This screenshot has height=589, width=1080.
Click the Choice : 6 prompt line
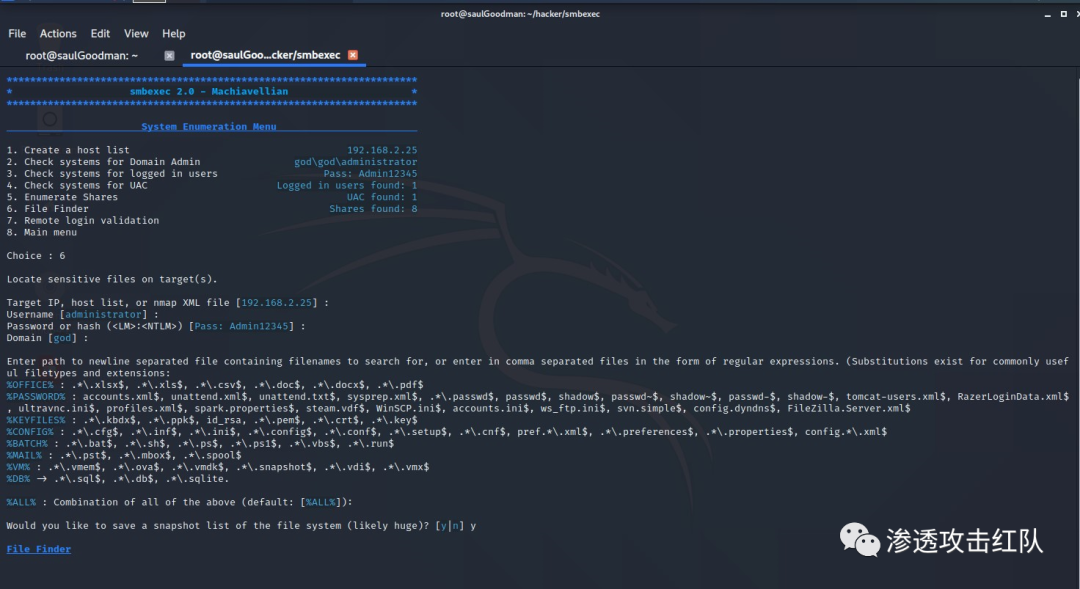[x=36, y=256]
